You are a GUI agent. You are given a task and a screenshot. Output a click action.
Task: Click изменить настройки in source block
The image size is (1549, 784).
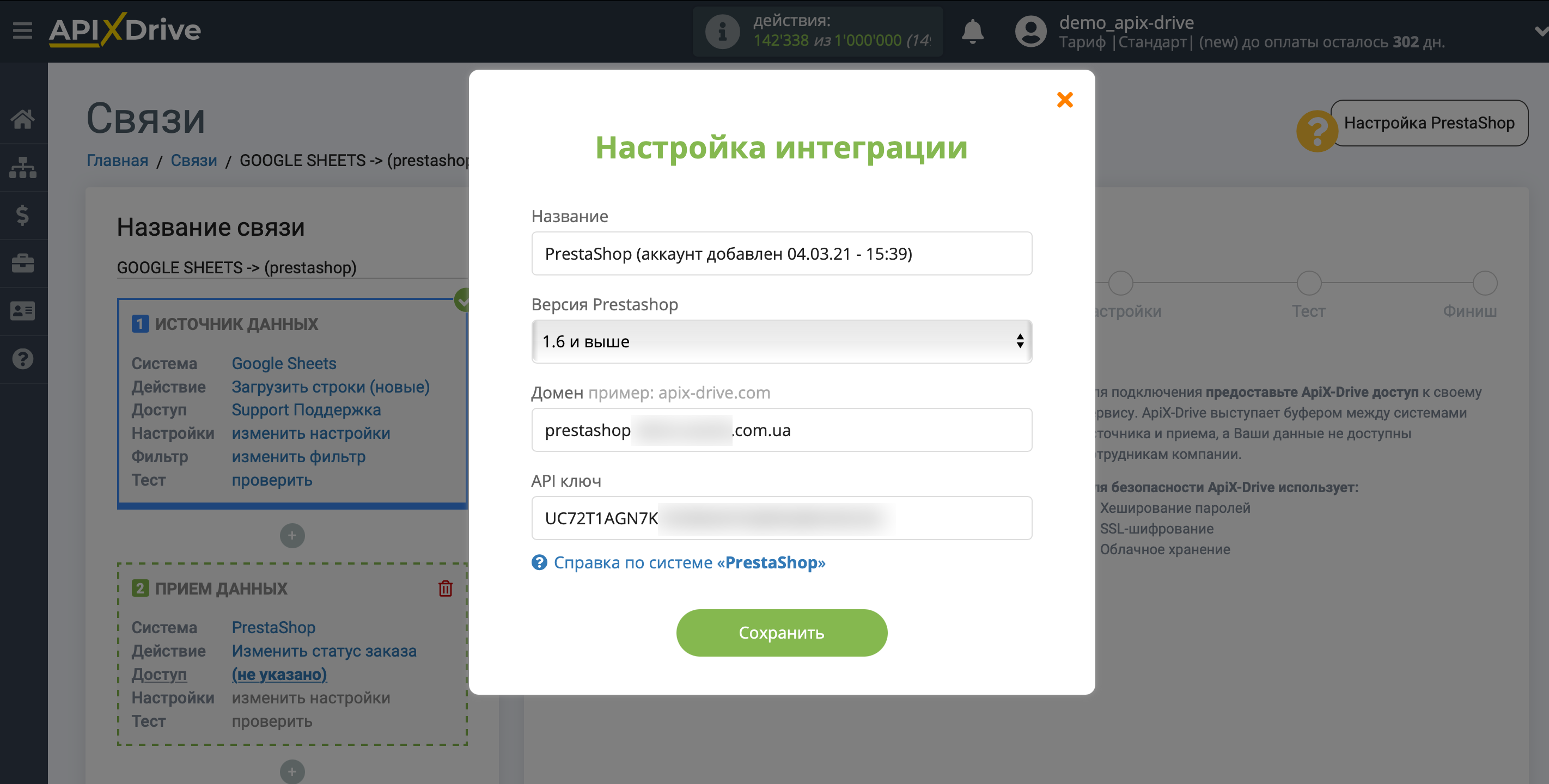tap(311, 433)
